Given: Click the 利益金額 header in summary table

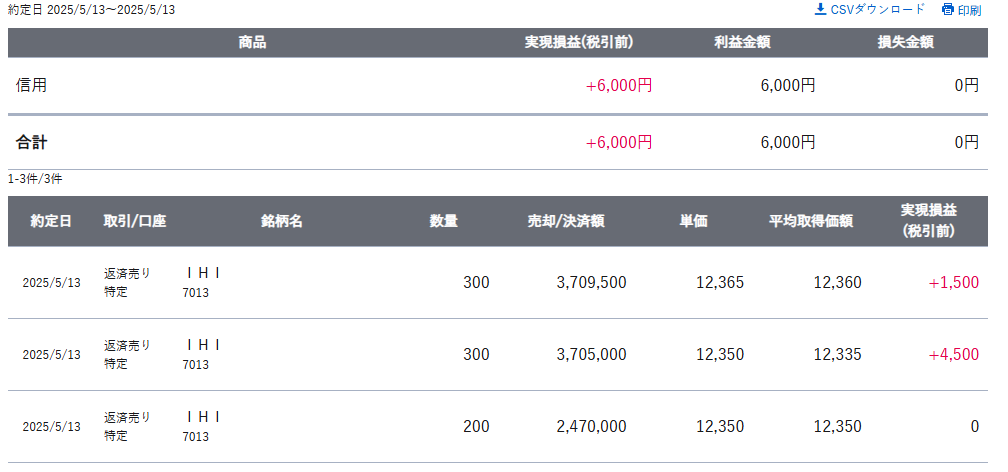Looking at the screenshot, I should point(742,43).
